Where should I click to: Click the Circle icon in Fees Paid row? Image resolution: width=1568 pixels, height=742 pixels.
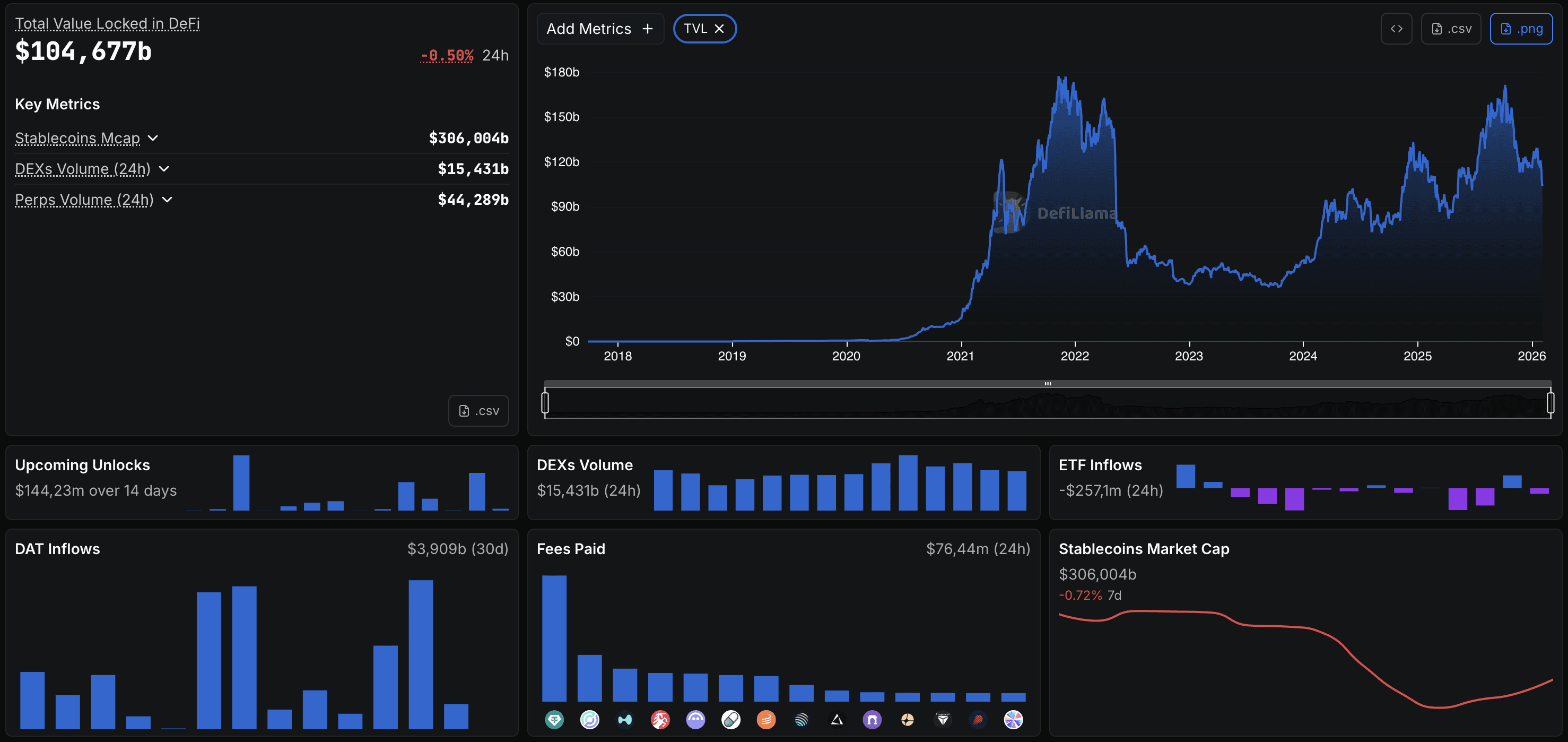[590, 720]
